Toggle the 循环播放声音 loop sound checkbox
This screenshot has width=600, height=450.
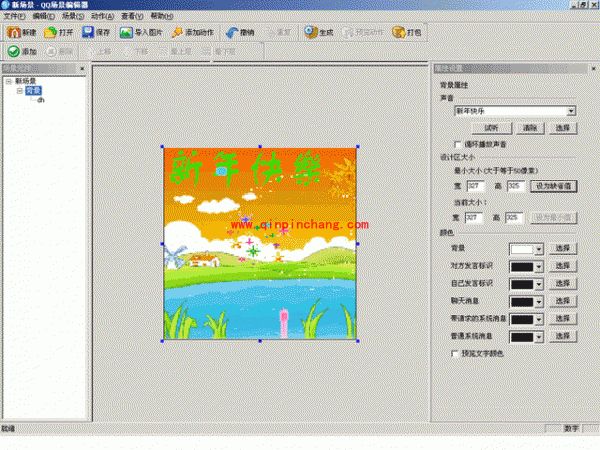point(457,144)
